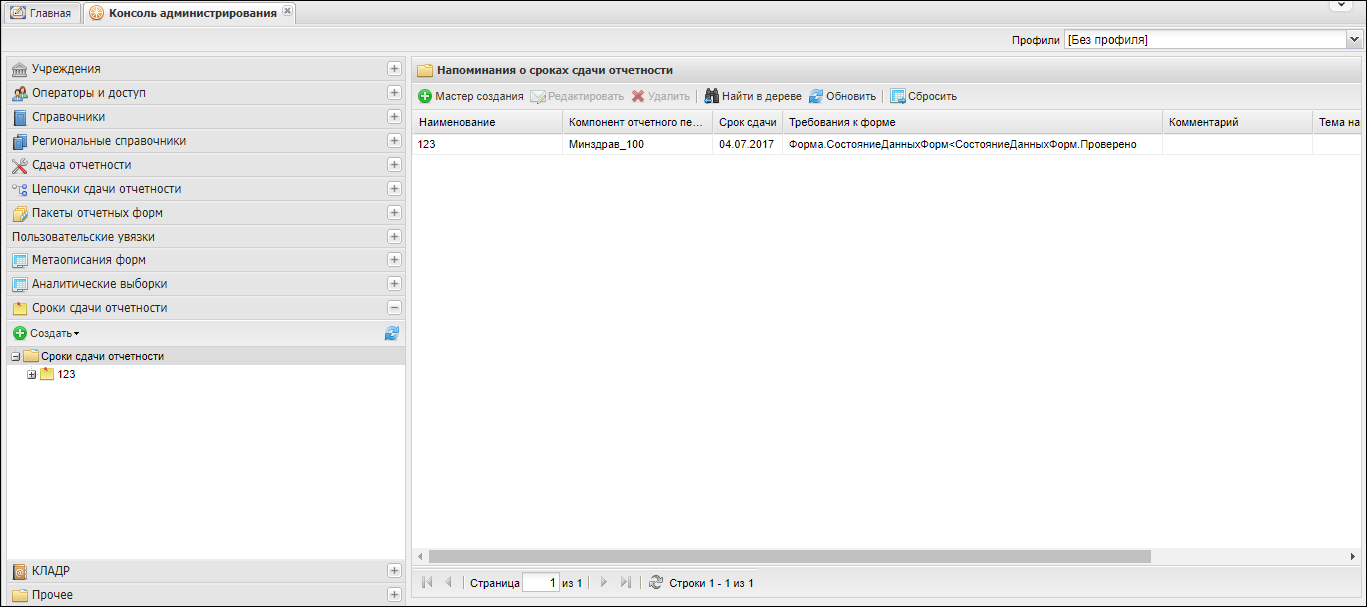The image size is (1367, 607).
Task: Expand the 123 tree folder node
Action: click(x=32, y=375)
